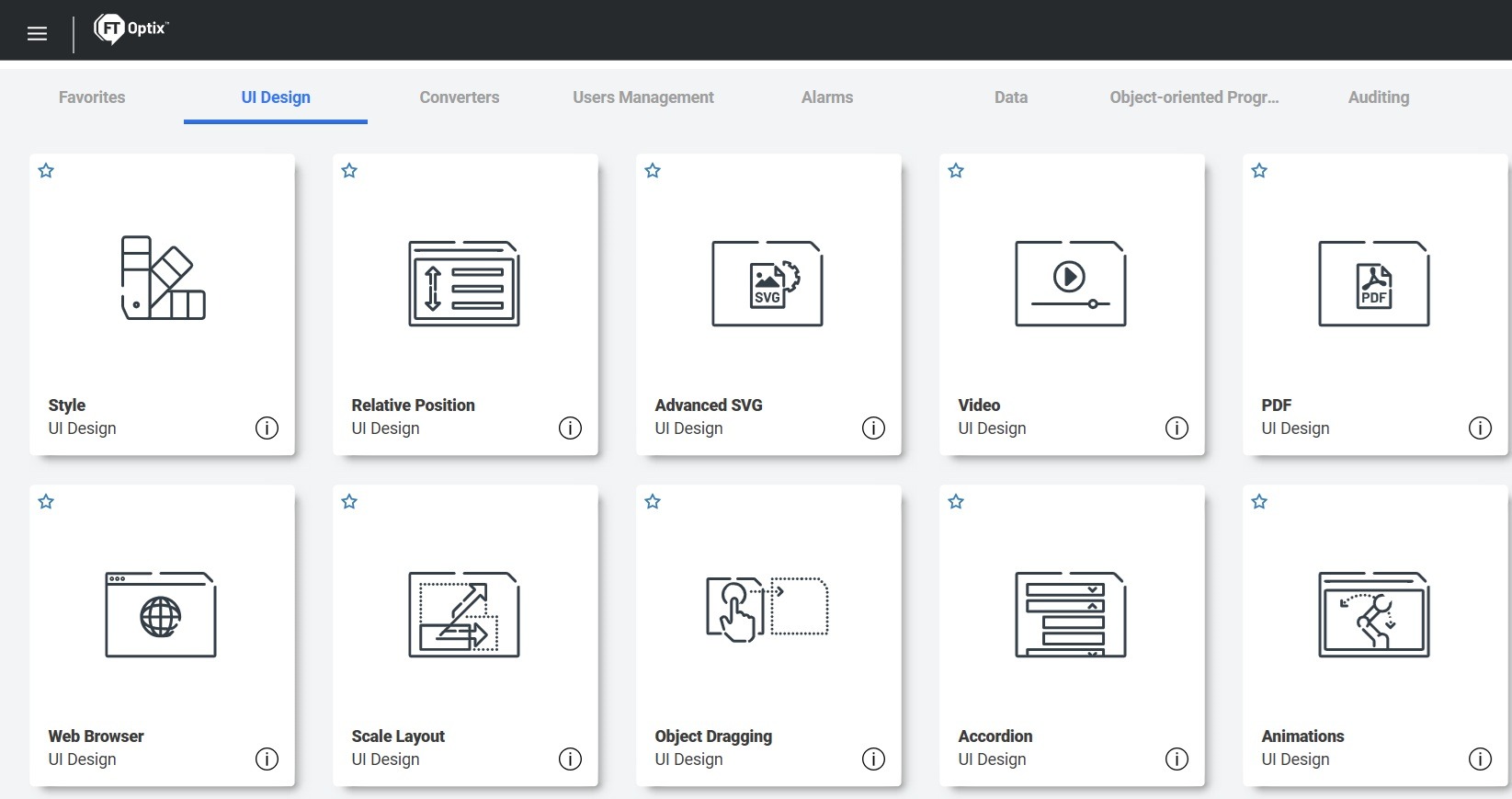Viewport: 1512px width, 799px height.
Task: Open the Animations card icon
Action: (1374, 614)
